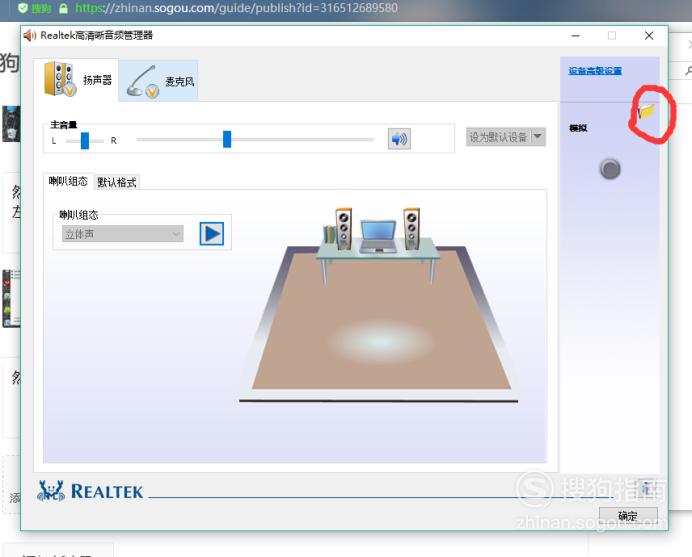Click the right speaker in room illustration
This screenshot has height=557, width=692.
[x=412, y=229]
